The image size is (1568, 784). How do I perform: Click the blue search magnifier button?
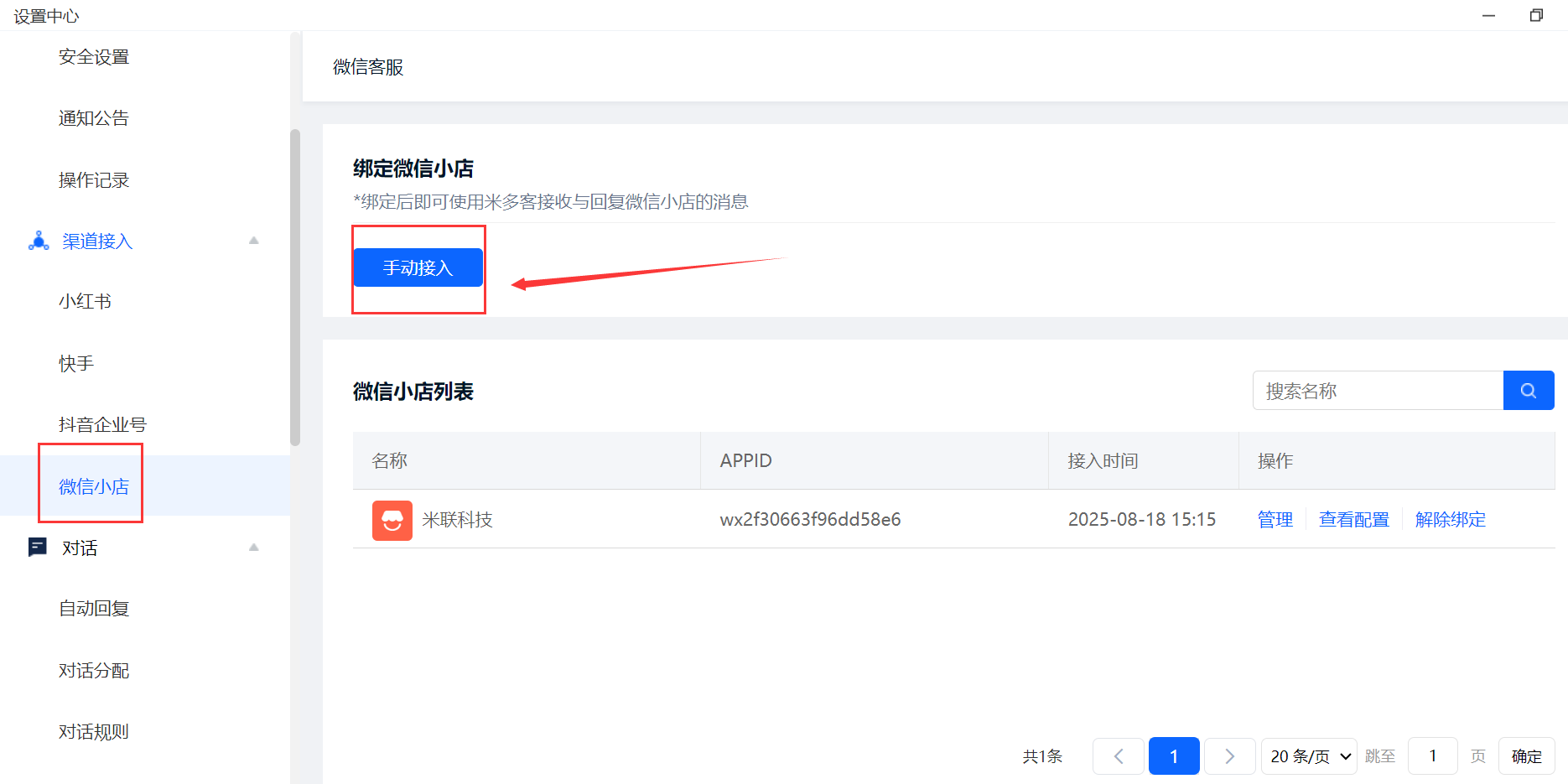coord(1528,391)
